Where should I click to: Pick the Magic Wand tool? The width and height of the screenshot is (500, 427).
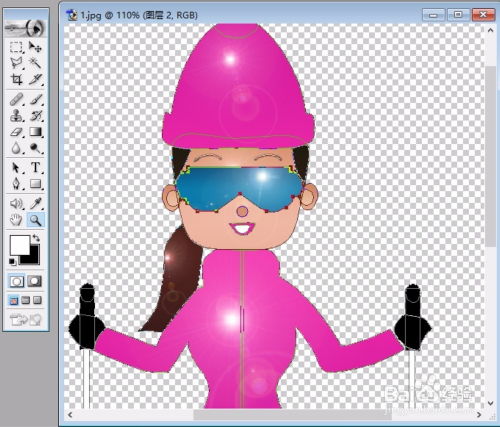[x=35, y=63]
